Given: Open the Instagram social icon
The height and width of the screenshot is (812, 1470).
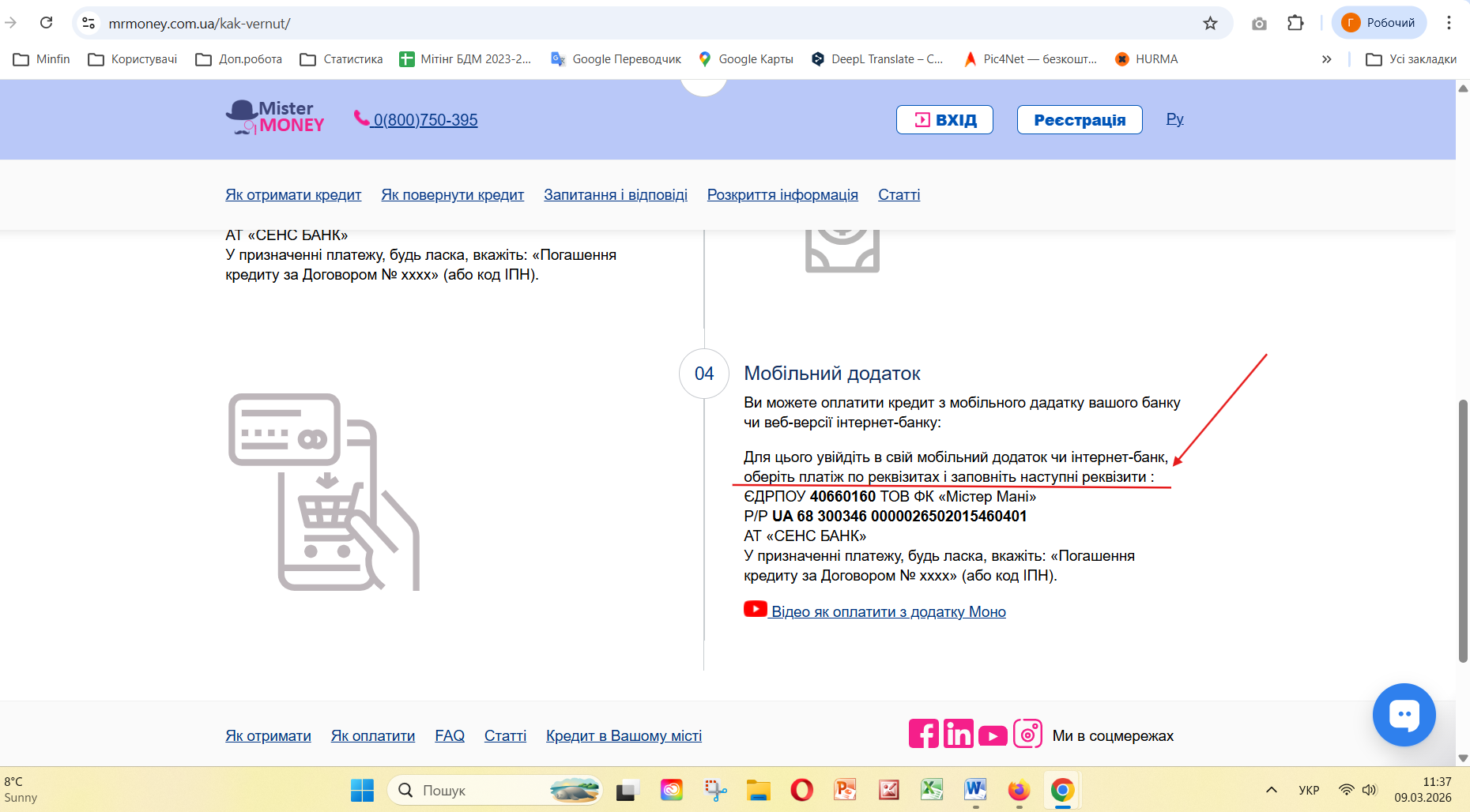Looking at the screenshot, I should coord(1027,734).
